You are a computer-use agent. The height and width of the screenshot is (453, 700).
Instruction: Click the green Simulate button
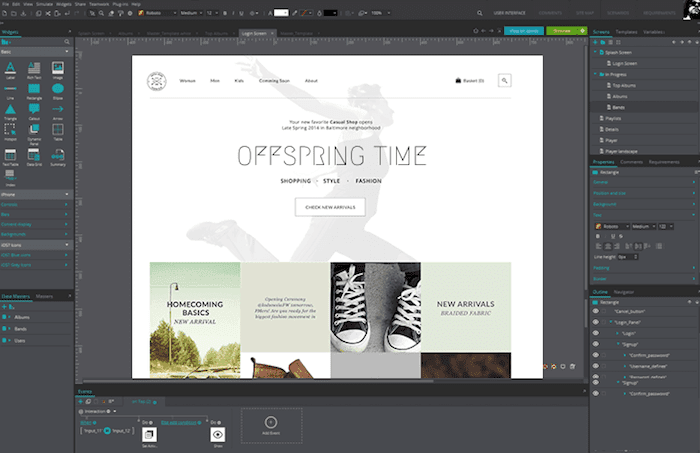coord(566,31)
